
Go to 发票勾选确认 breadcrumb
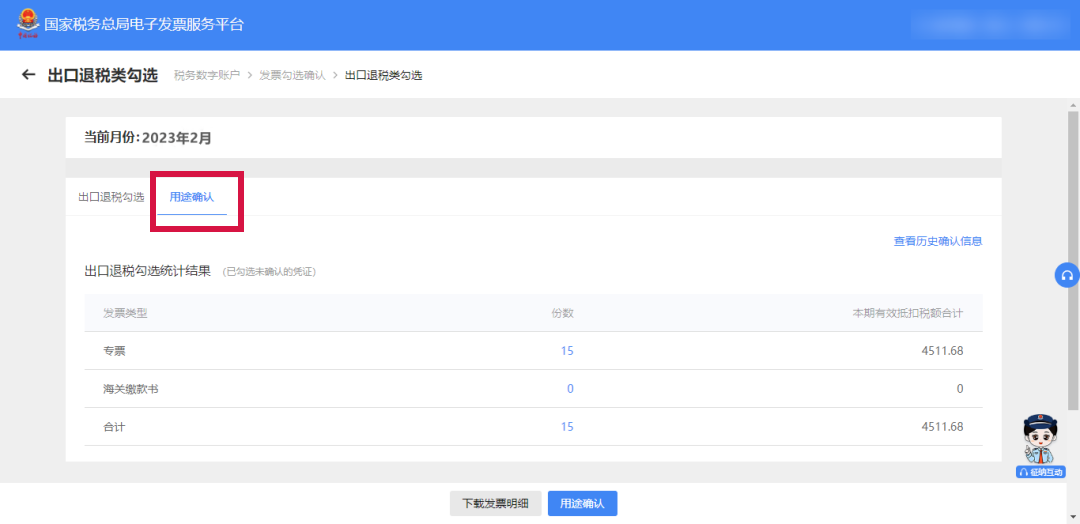click(x=292, y=75)
